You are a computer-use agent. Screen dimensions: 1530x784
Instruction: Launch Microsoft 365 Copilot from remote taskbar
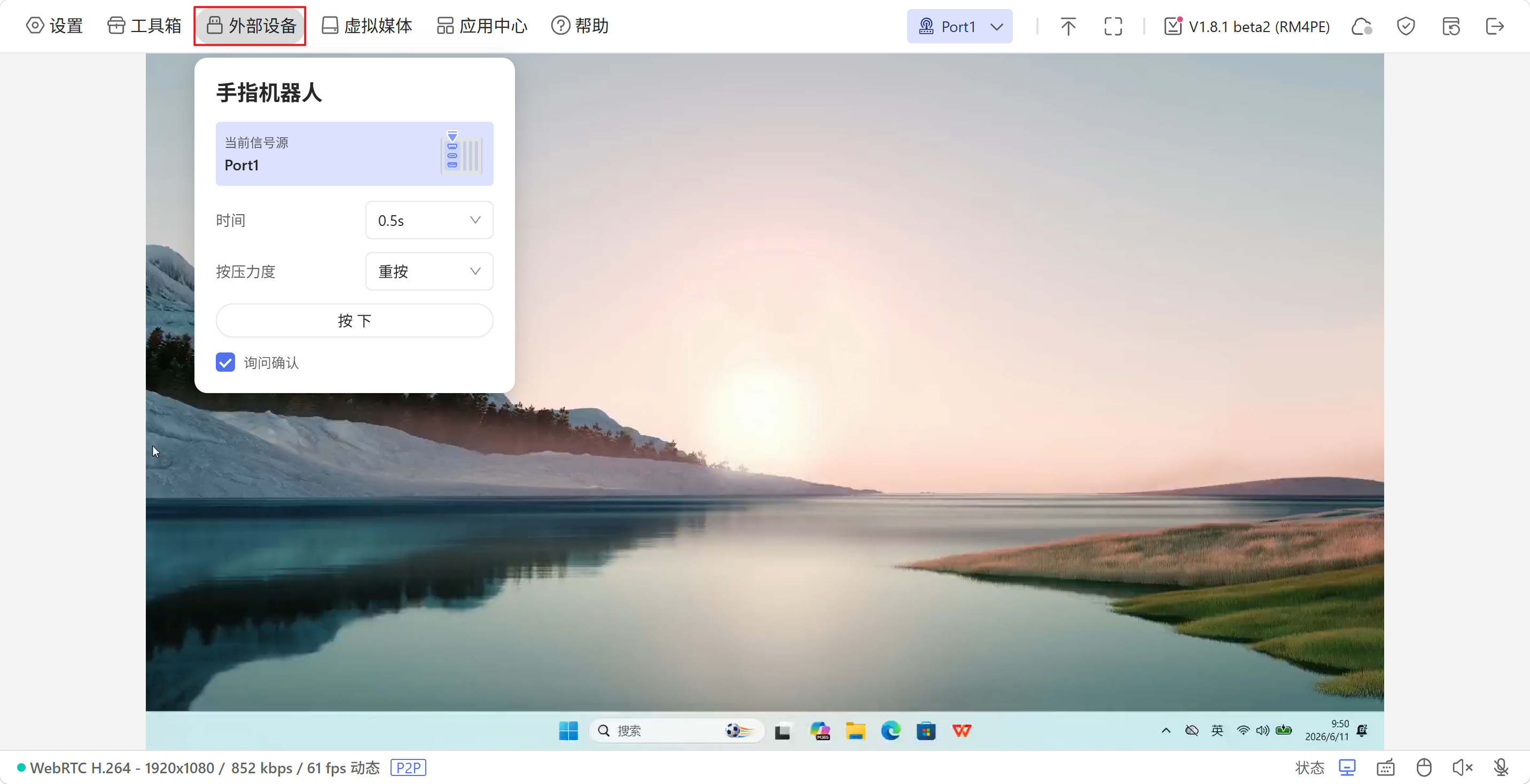click(x=819, y=731)
